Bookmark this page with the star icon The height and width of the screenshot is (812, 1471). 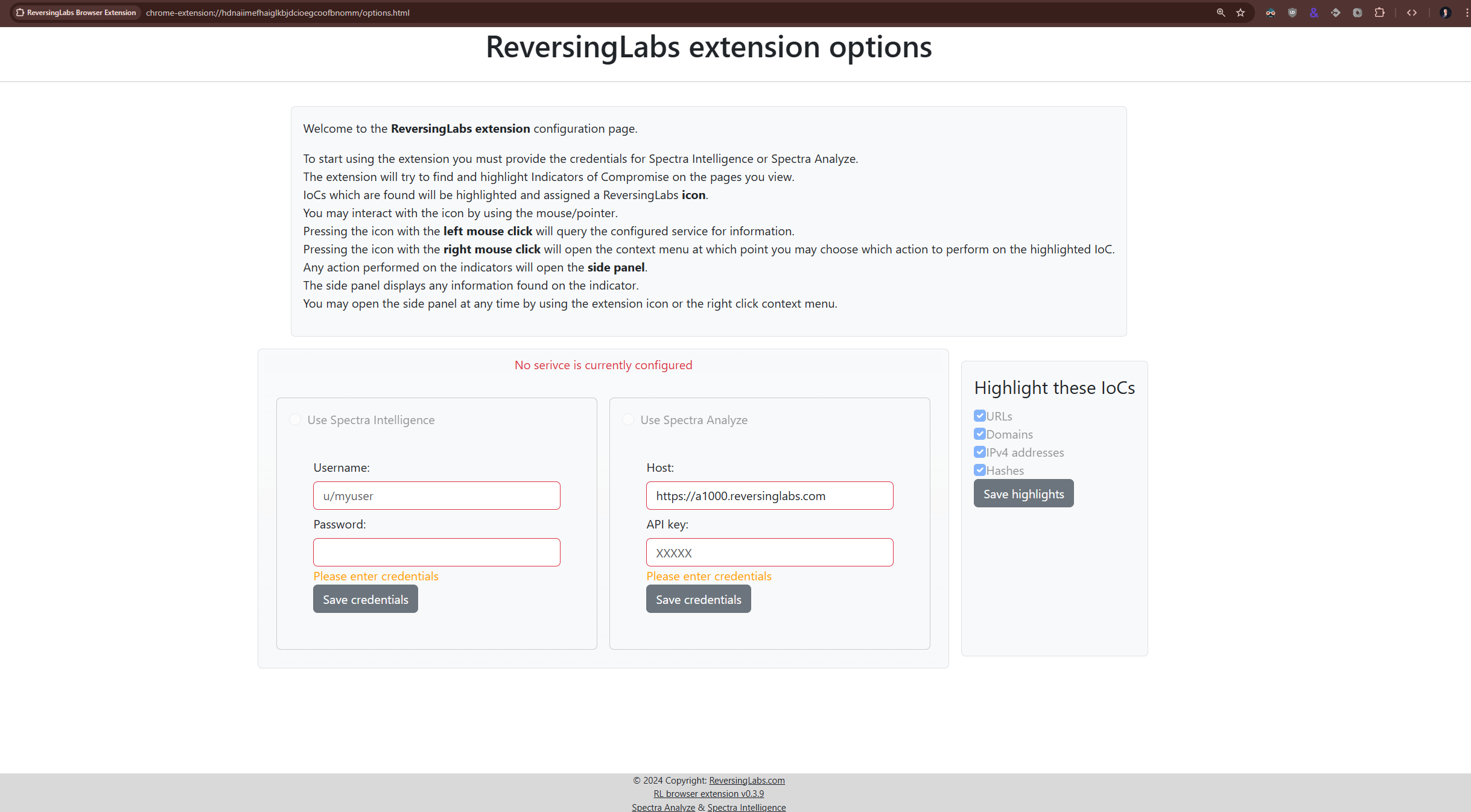(x=1241, y=13)
